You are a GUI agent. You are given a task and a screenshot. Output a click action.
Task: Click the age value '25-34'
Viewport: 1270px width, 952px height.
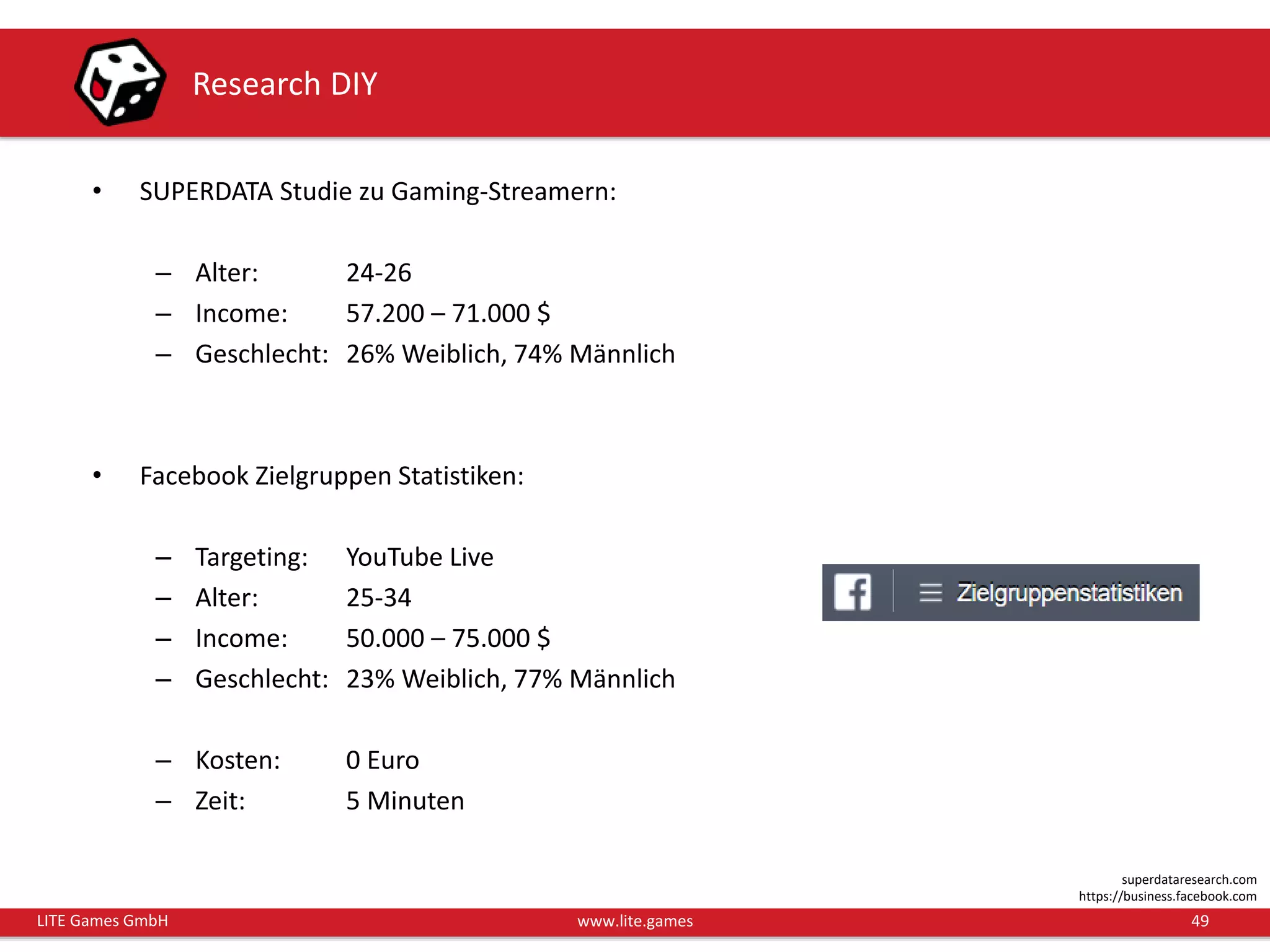pyautogui.click(x=378, y=597)
